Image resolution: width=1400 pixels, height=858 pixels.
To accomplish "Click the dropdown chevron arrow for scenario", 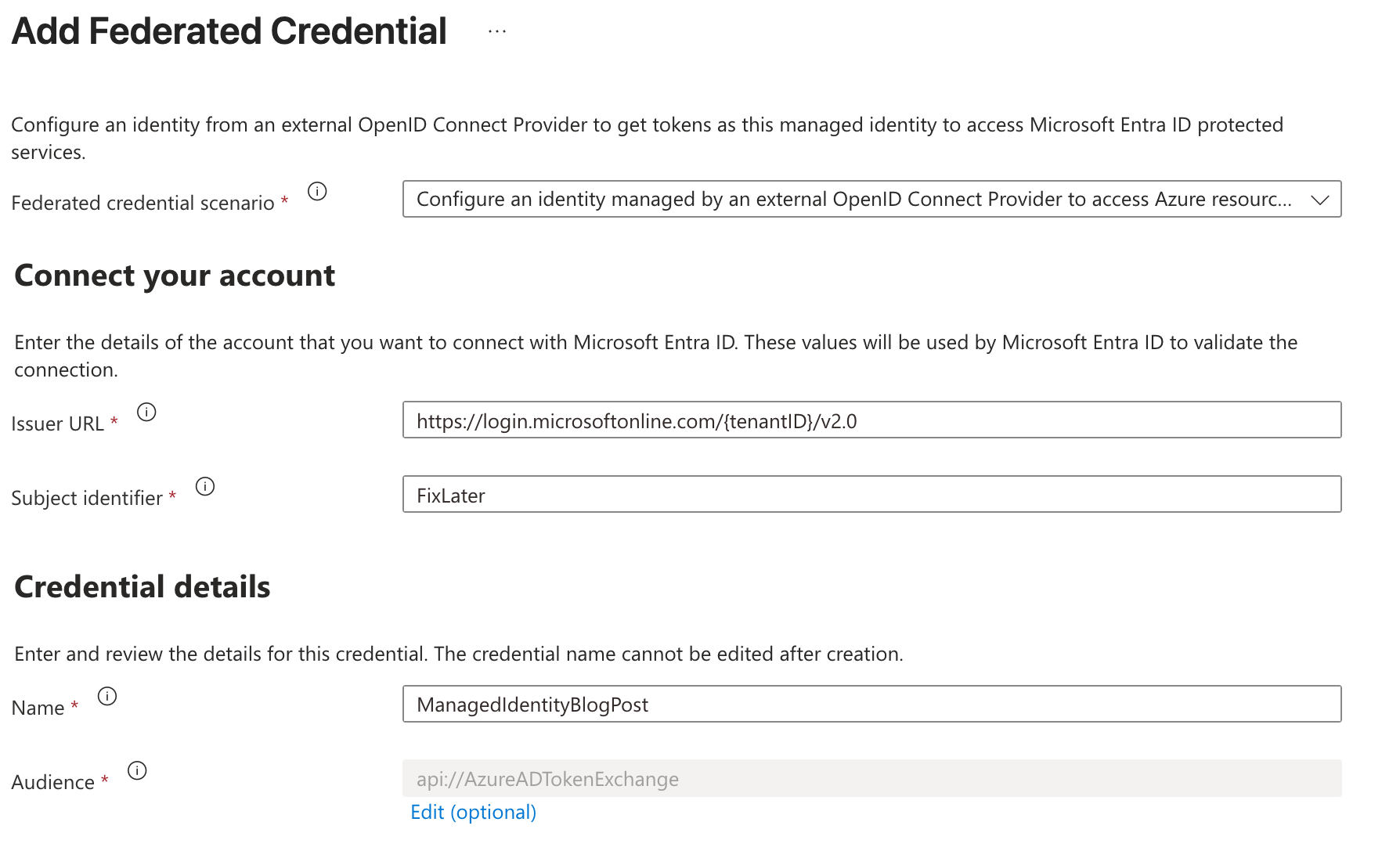I will [x=1320, y=200].
